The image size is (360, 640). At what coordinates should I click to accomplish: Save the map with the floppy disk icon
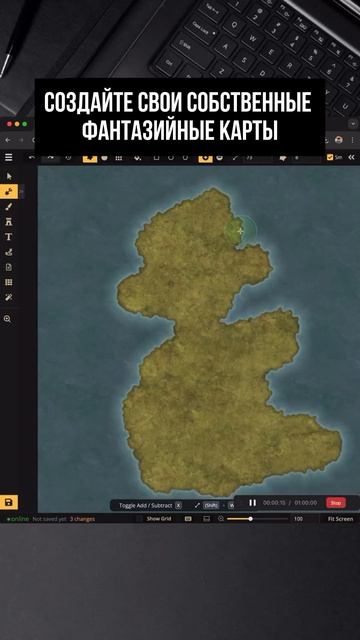[9, 502]
